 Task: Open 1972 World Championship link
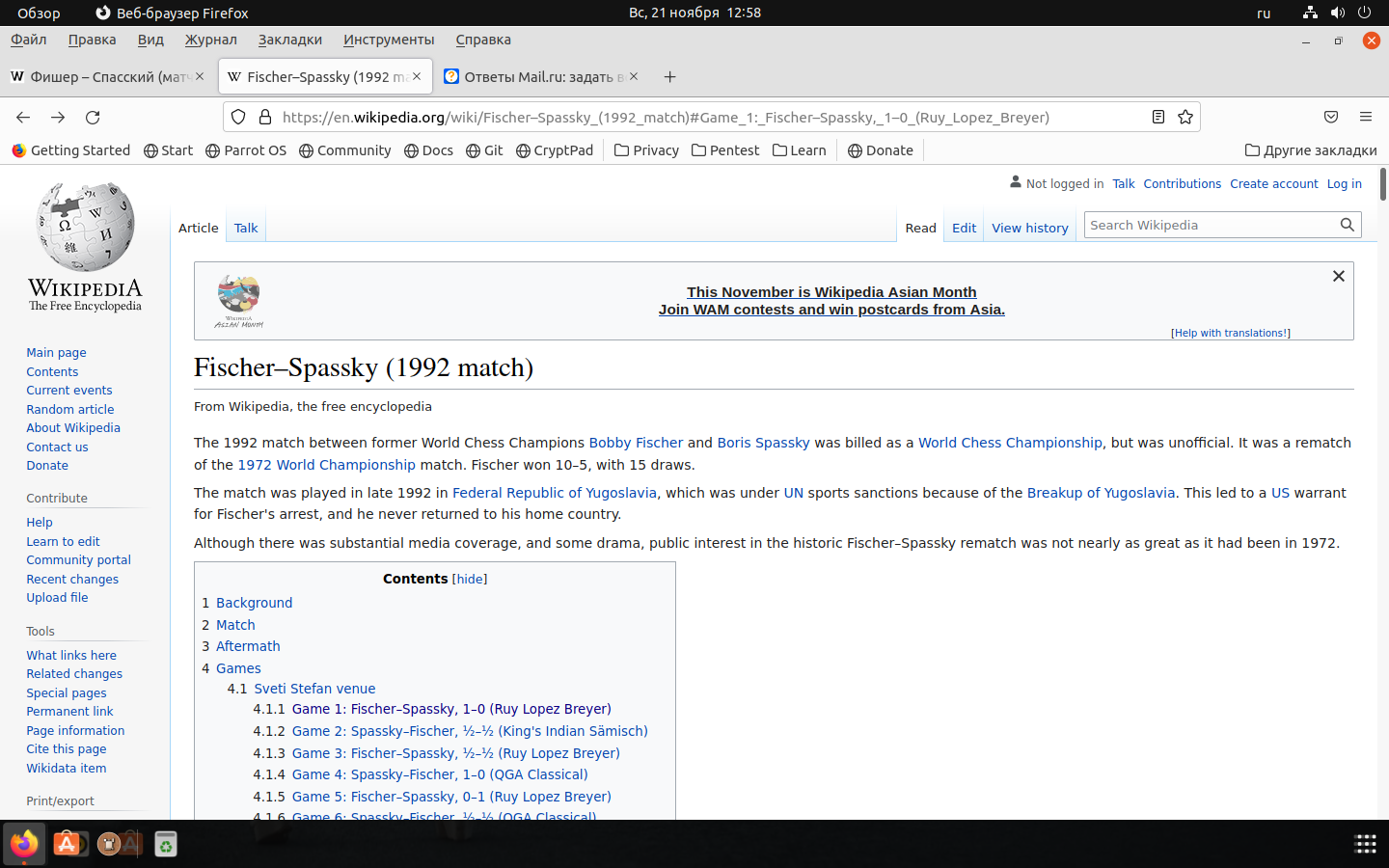click(327, 465)
